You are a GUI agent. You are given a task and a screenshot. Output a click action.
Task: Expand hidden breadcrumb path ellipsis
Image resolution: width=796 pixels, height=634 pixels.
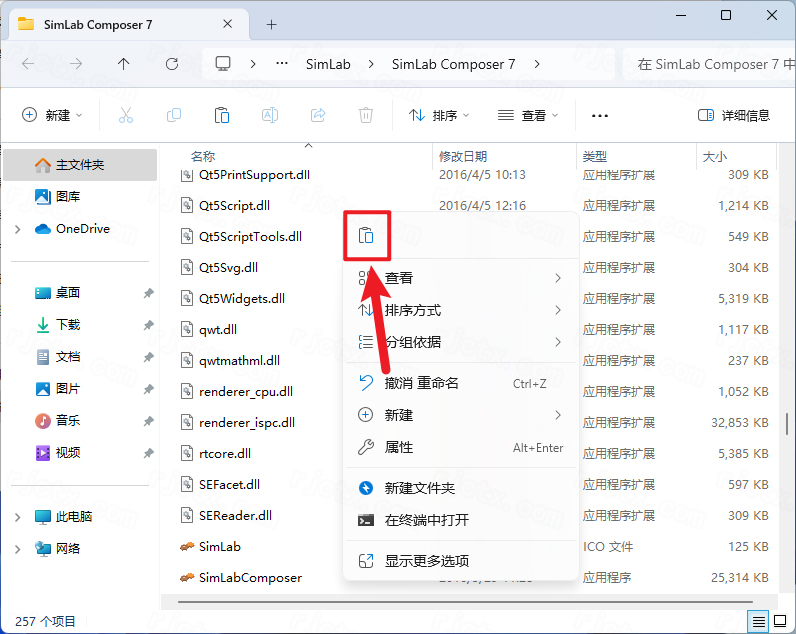pos(282,64)
